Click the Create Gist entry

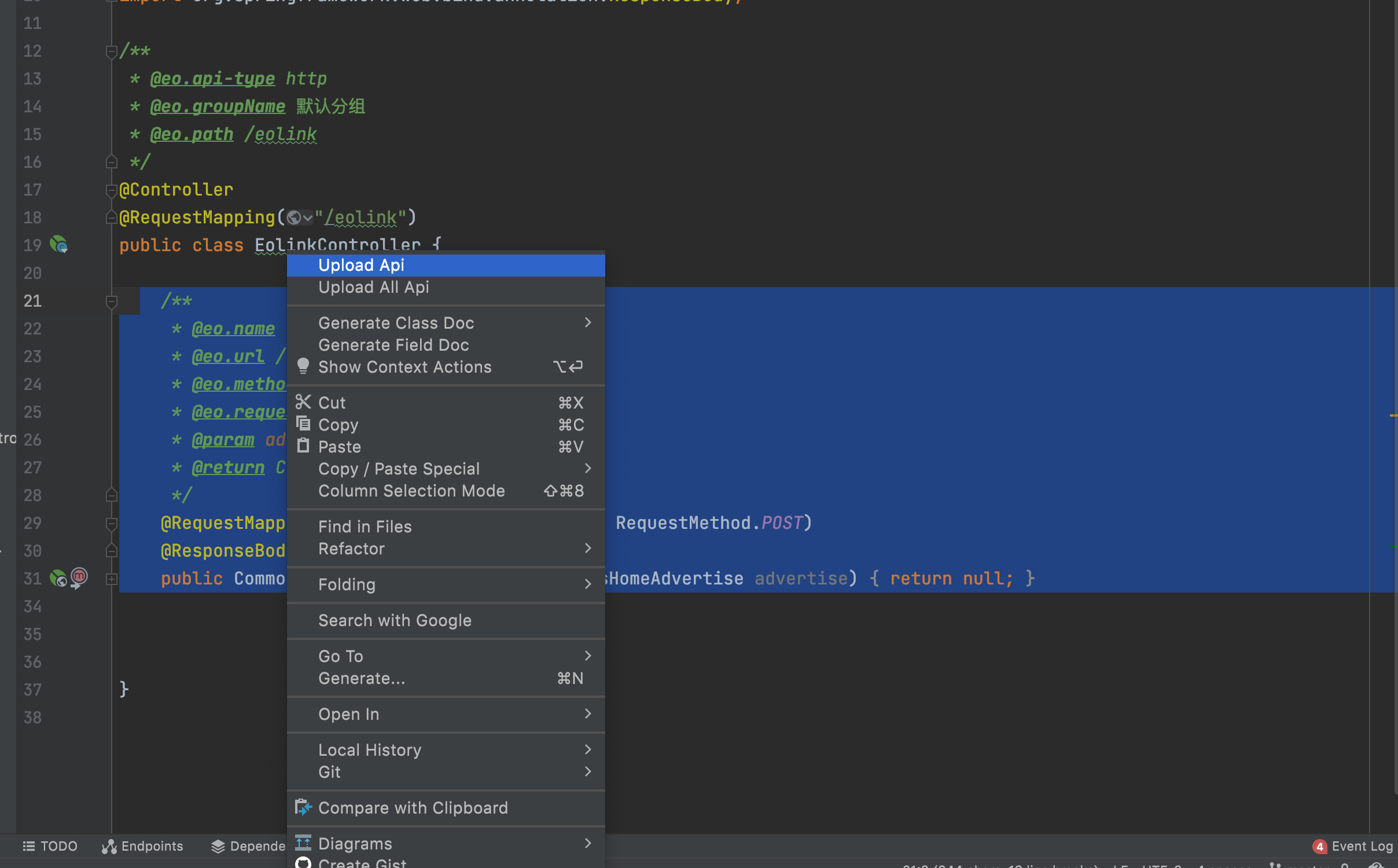click(x=446, y=862)
